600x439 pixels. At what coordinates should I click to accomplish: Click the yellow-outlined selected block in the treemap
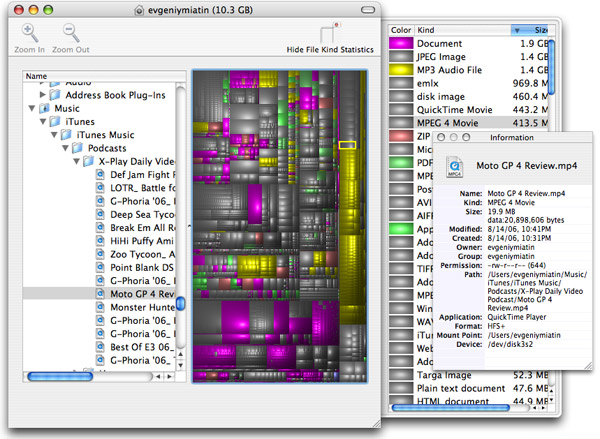(346, 145)
